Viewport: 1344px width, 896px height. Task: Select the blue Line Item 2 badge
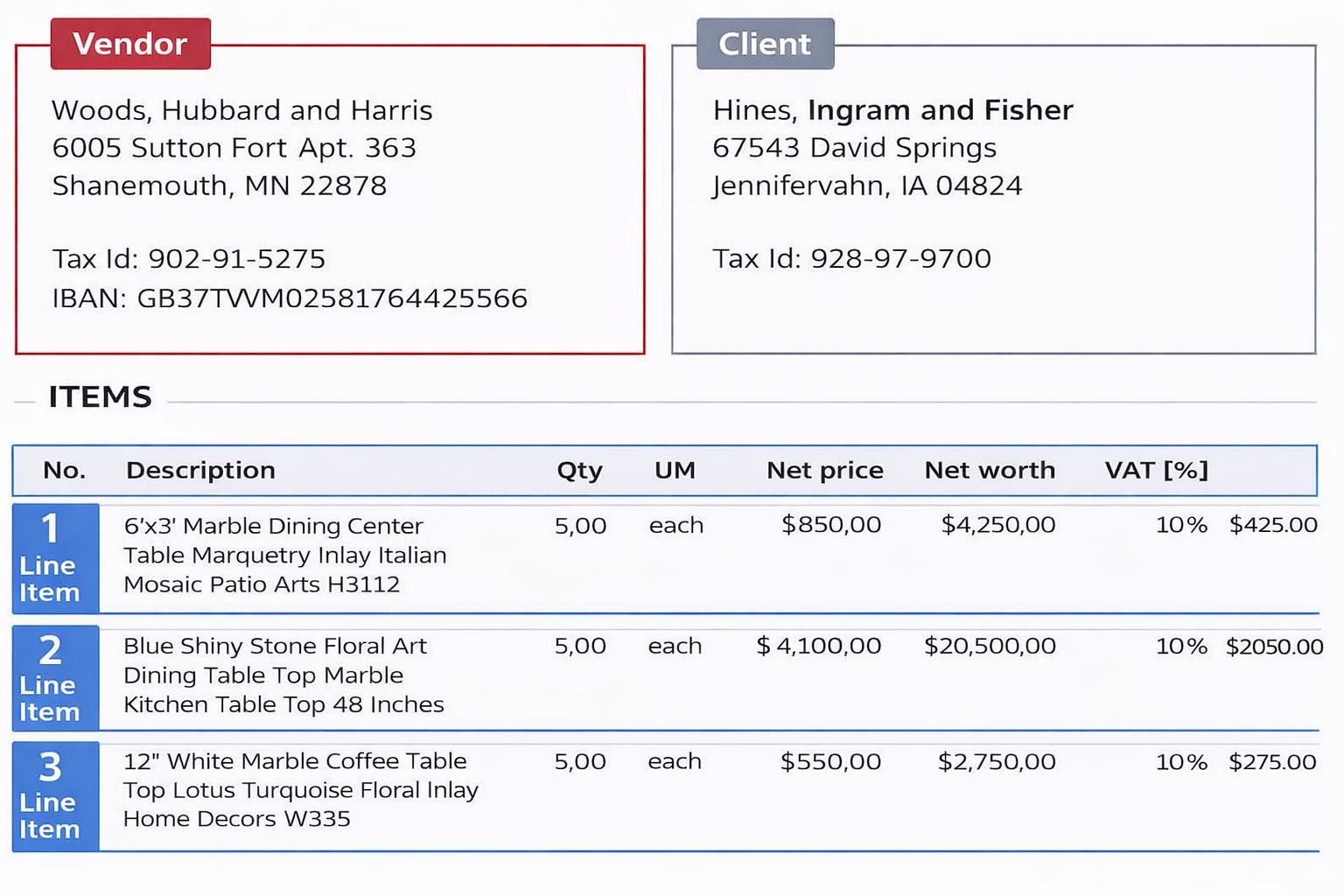pyautogui.click(x=55, y=678)
